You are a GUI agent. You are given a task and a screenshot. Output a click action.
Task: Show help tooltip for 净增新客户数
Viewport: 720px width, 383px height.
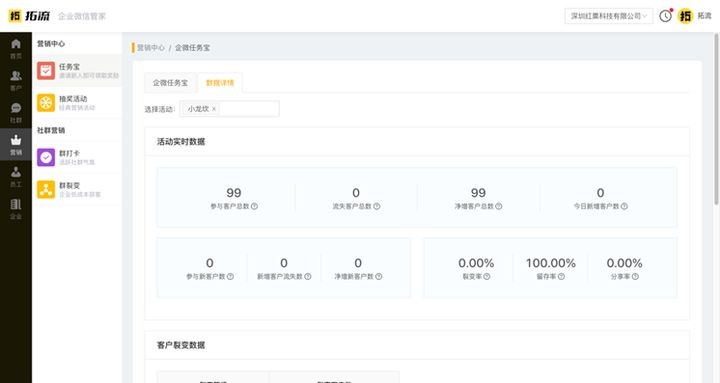(x=379, y=276)
